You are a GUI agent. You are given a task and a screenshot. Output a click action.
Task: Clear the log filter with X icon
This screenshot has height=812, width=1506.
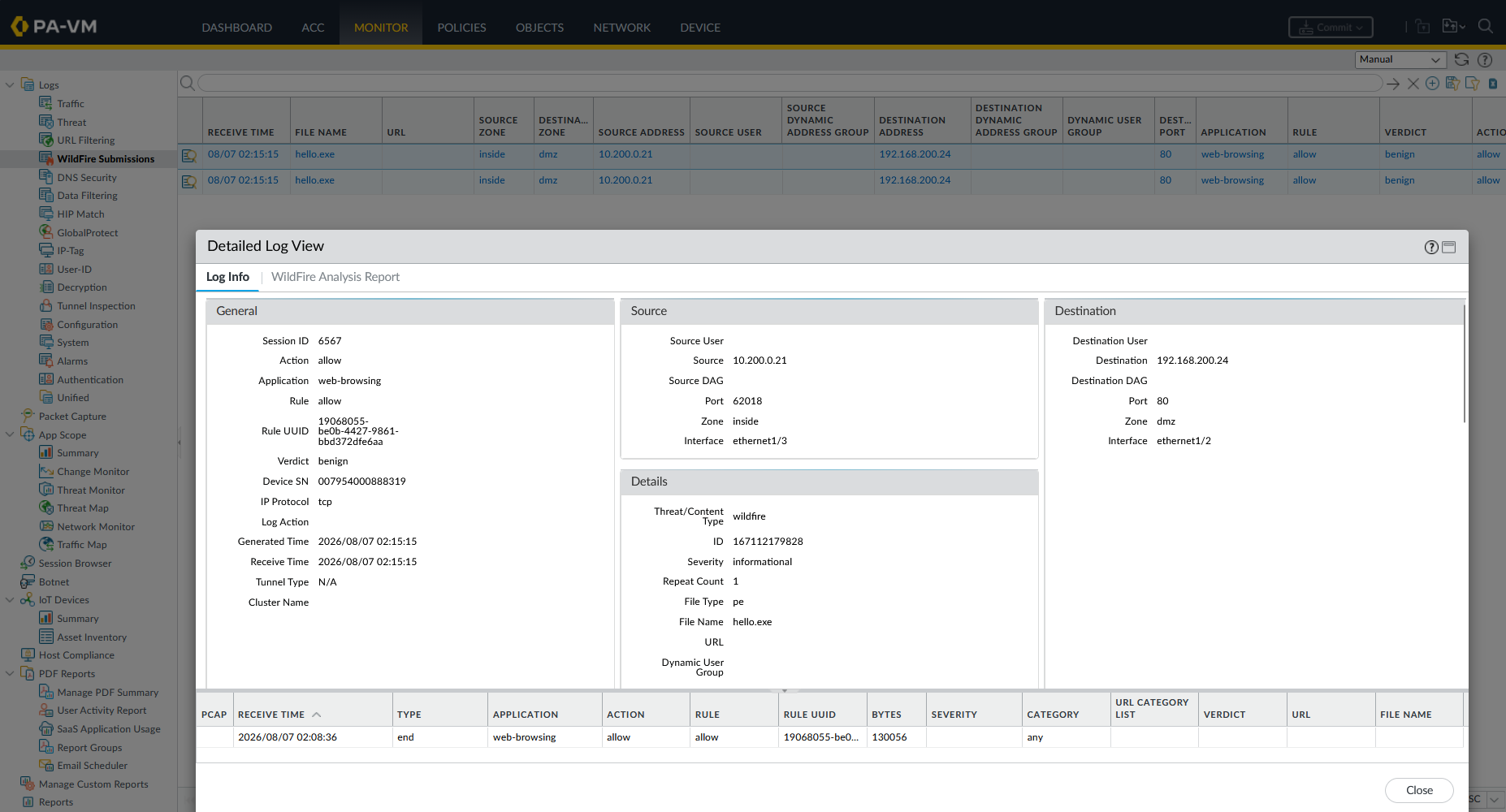(1413, 83)
